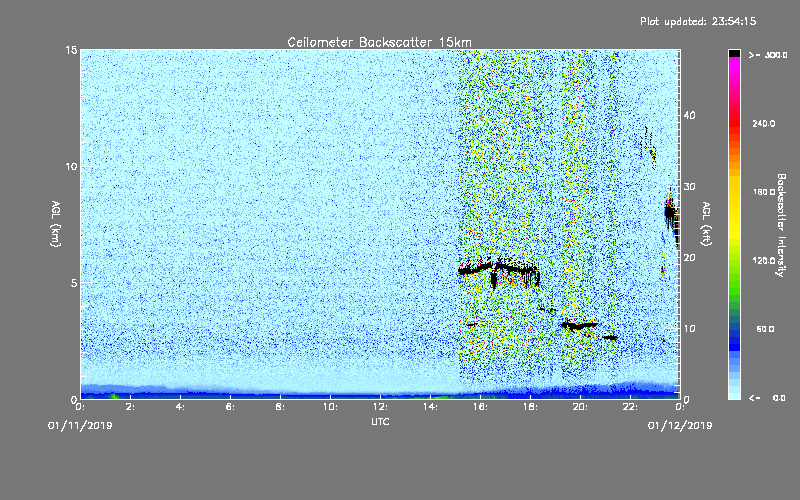Select the "<= 0.0" colorbar value
This screenshot has height=500, width=800.
768,398
